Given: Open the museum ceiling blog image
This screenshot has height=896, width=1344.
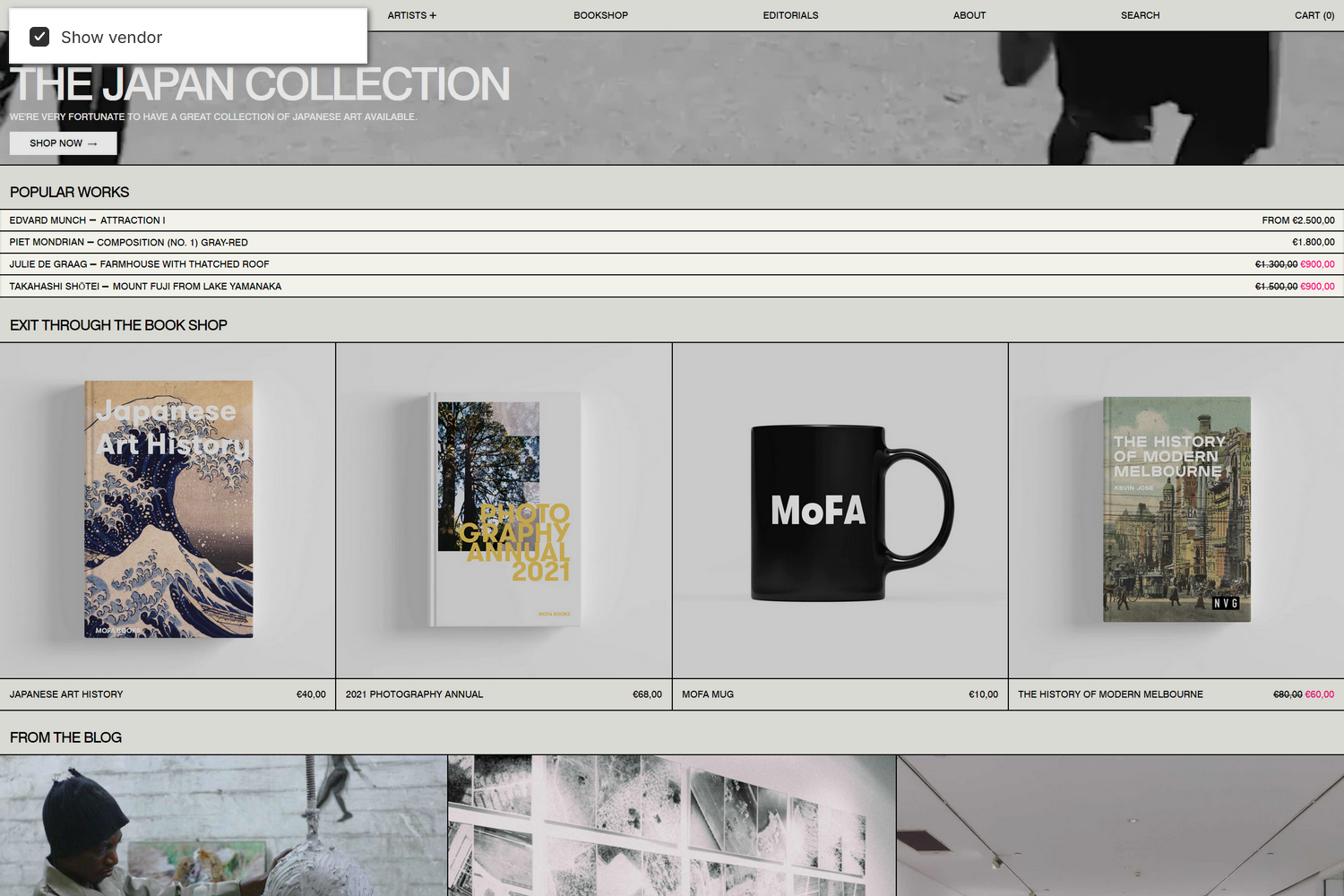Looking at the screenshot, I should point(1120,824).
